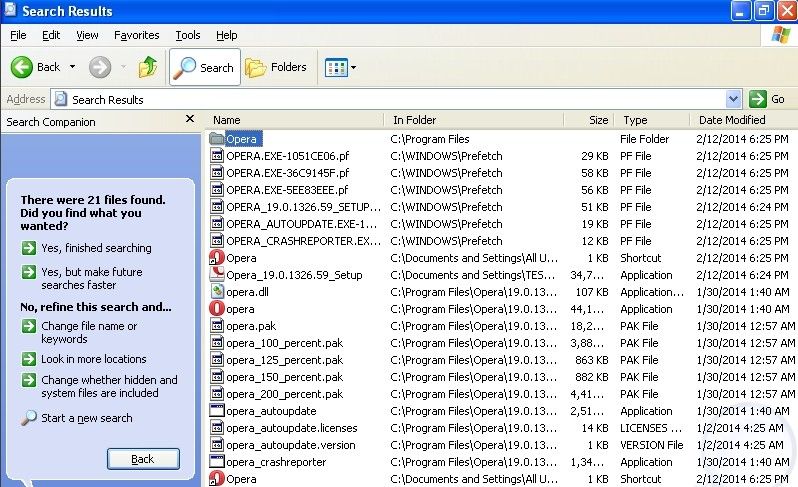Select opera_autoupdate.version file icon

click(x=217, y=445)
